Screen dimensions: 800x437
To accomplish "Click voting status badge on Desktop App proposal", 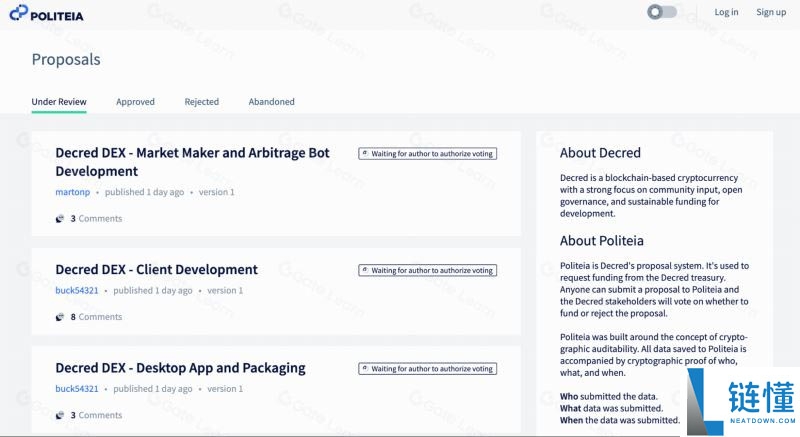I will click(428, 369).
